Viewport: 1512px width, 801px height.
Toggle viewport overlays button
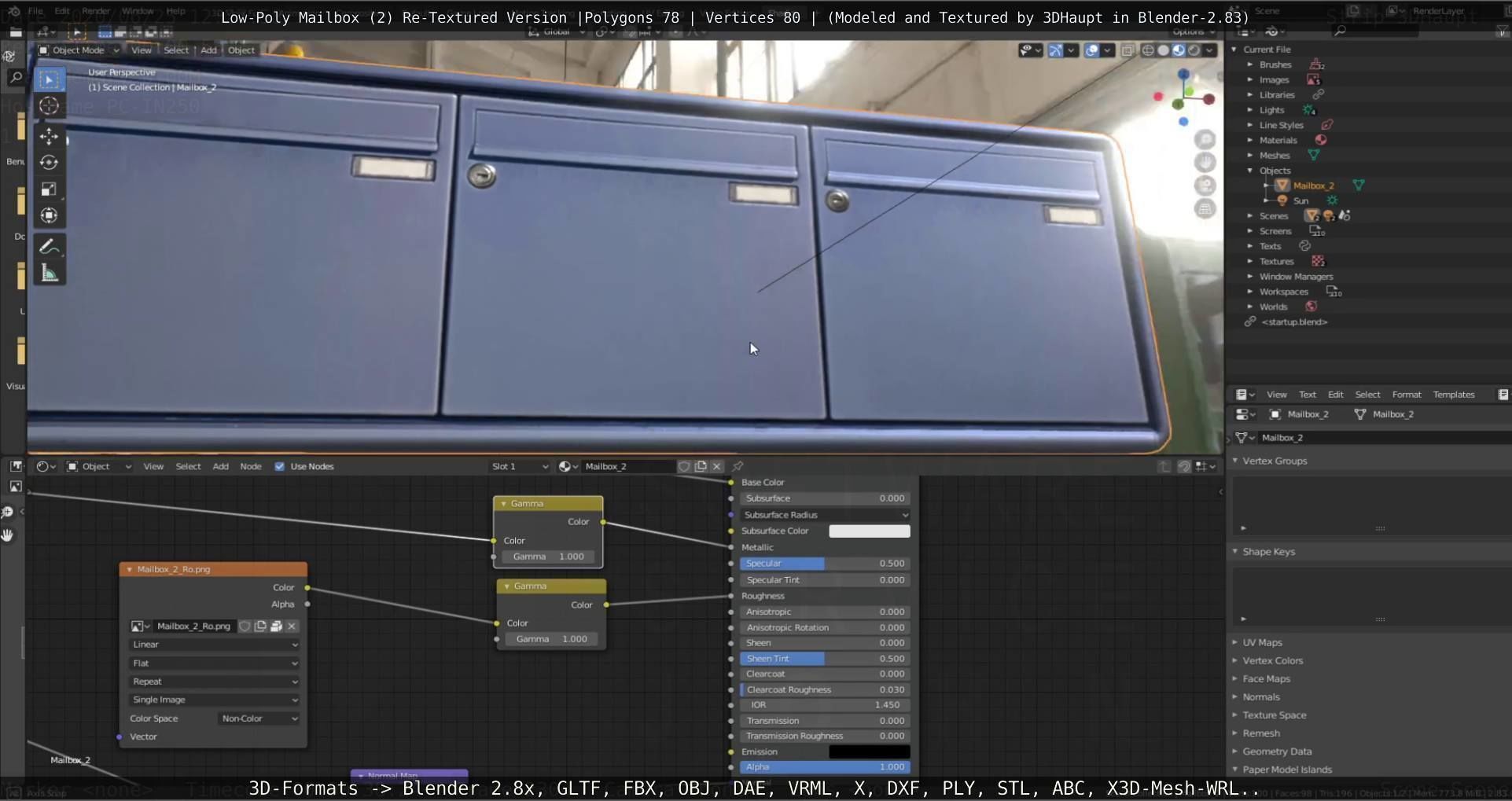1092,50
